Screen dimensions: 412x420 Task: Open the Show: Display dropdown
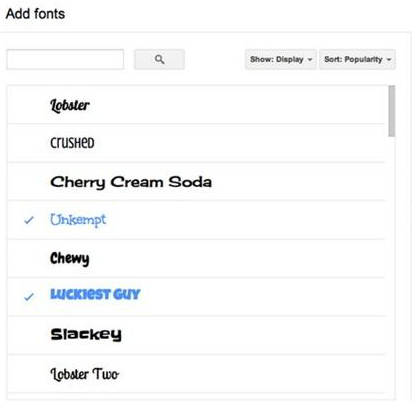(281, 59)
